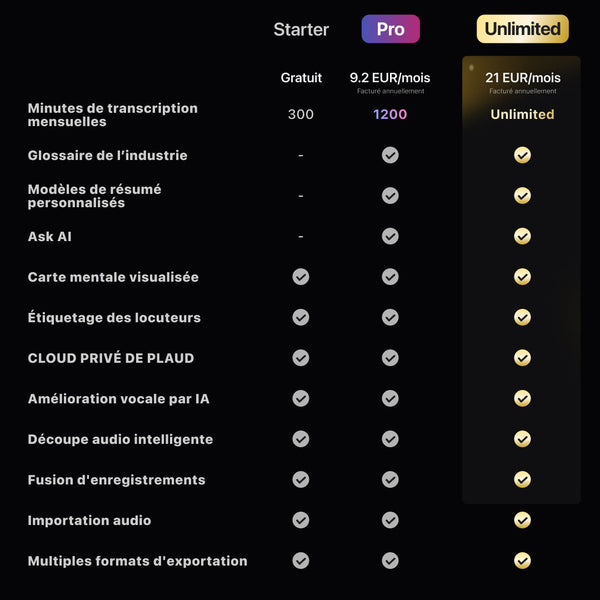The image size is (600, 600).
Task: Click Unlimited checkmark for CLOUD PRIVÉ DE PLAUD
Action: (x=522, y=358)
